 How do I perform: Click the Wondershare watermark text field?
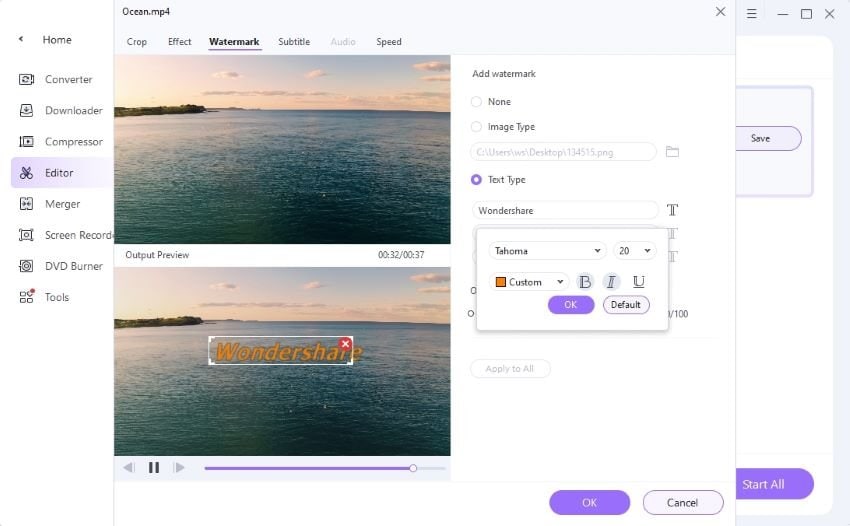[x=565, y=210]
